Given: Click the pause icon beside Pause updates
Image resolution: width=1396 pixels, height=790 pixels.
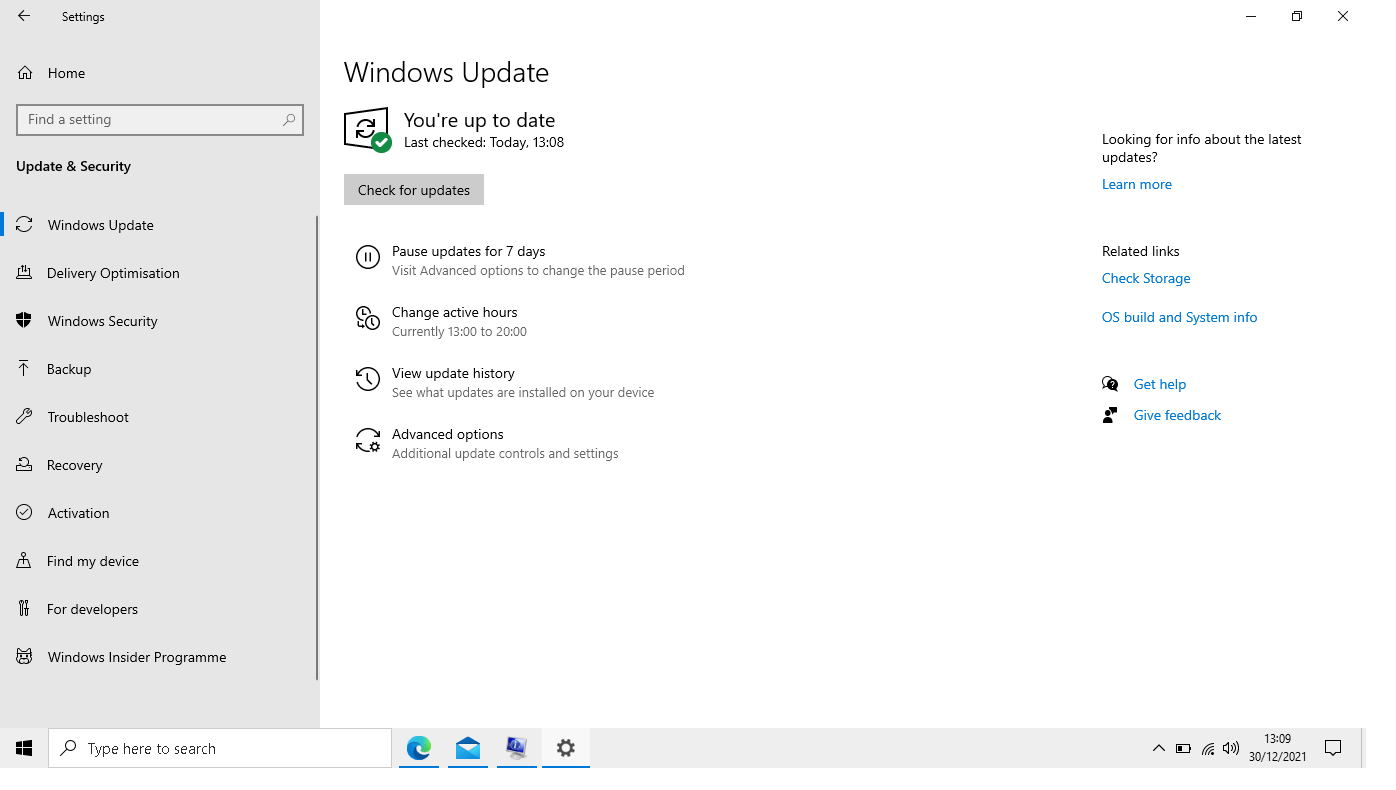Looking at the screenshot, I should point(368,258).
